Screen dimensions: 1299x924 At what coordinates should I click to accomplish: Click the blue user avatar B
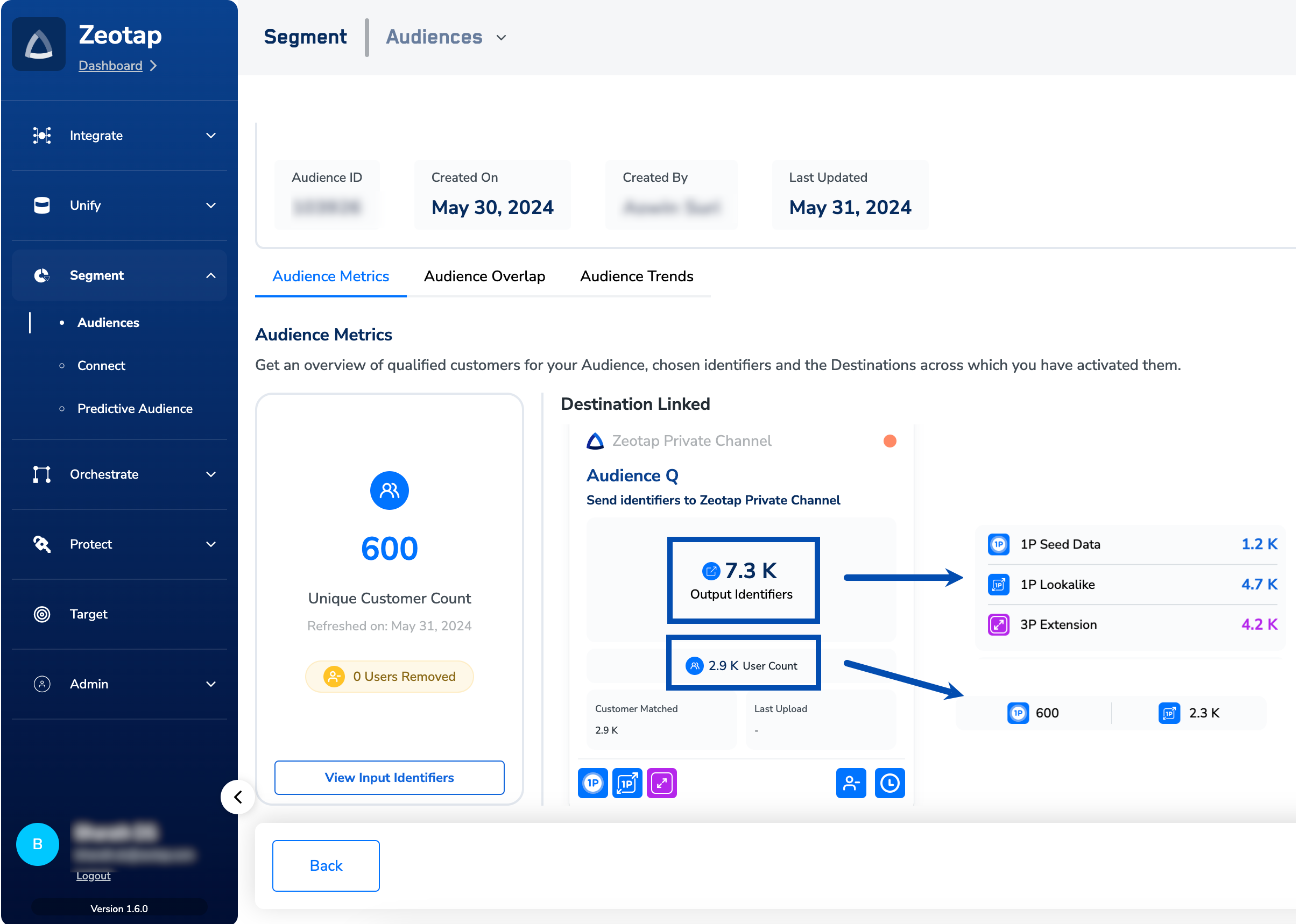coord(38,844)
